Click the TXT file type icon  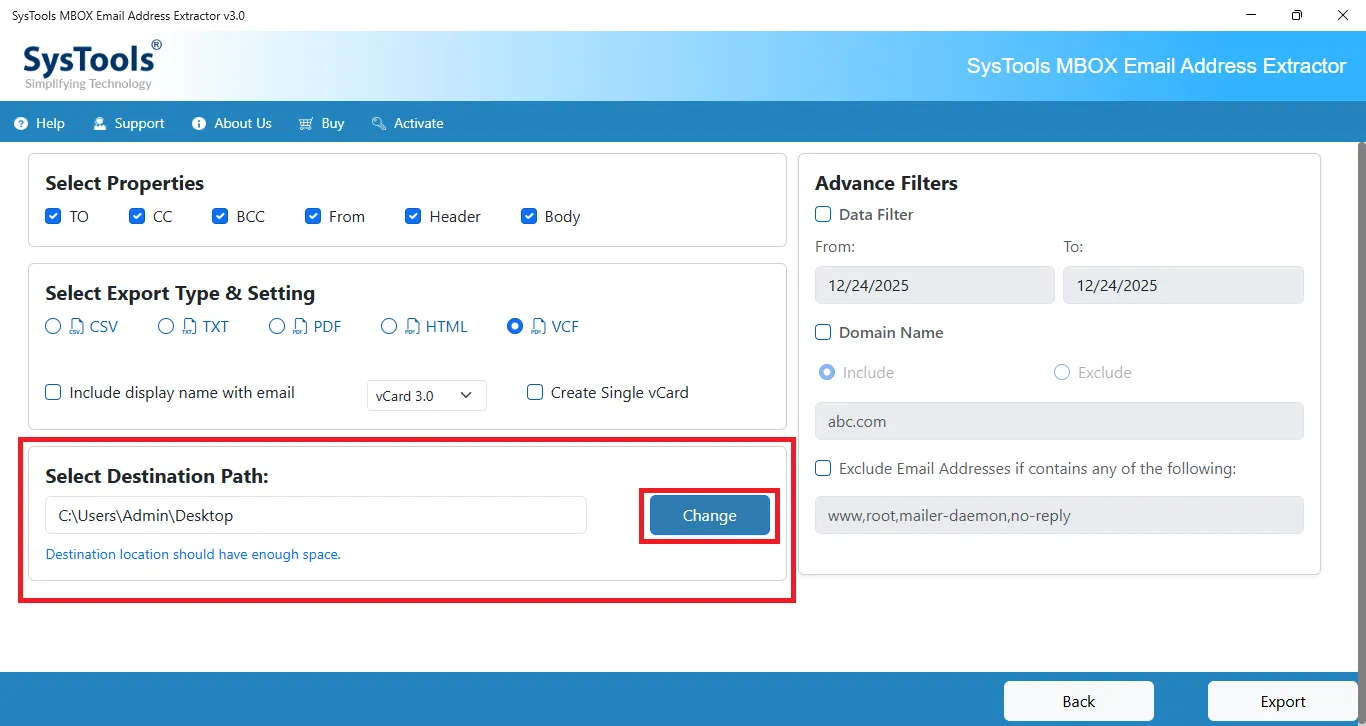click(x=190, y=326)
